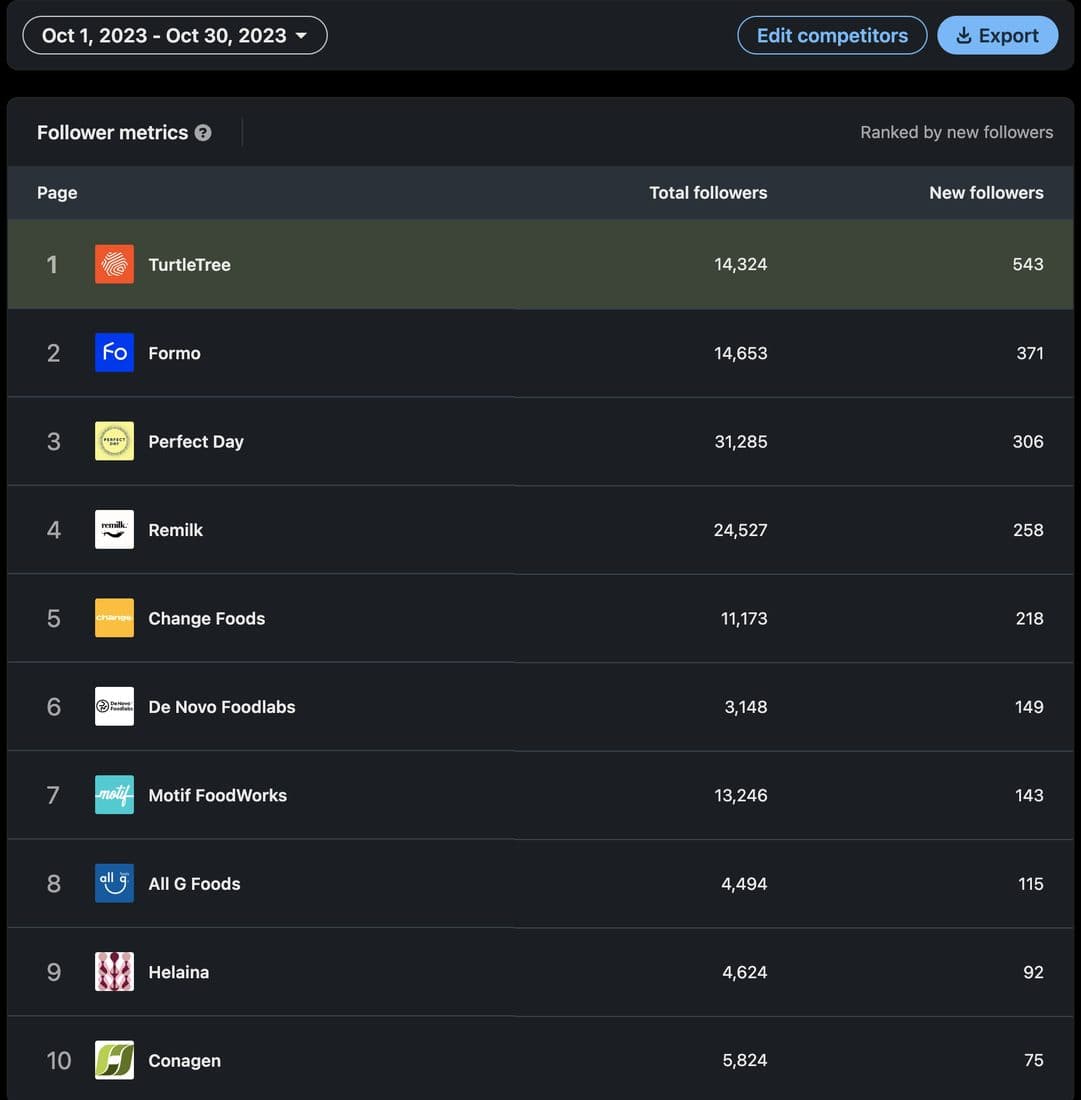Click the Perfect Day logo icon
1081x1100 pixels.
pyautogui.click(x=114, y=441)
